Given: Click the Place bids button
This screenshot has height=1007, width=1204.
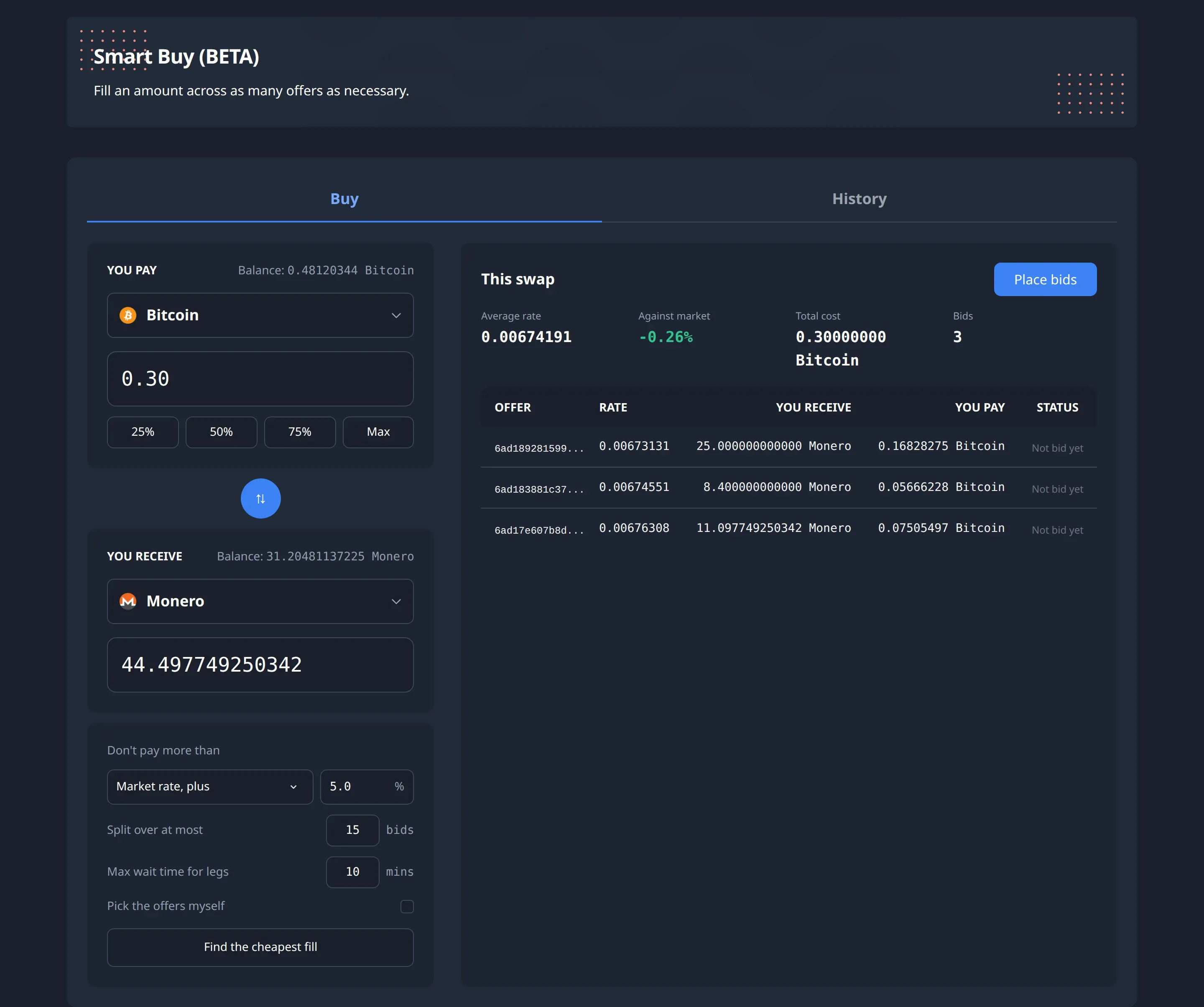Looking at the screenshot, I should tap(1045, 279).
